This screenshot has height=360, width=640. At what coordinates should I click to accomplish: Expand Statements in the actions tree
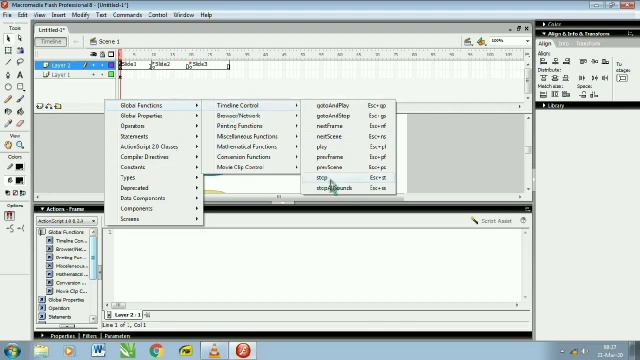coord(42,317)
